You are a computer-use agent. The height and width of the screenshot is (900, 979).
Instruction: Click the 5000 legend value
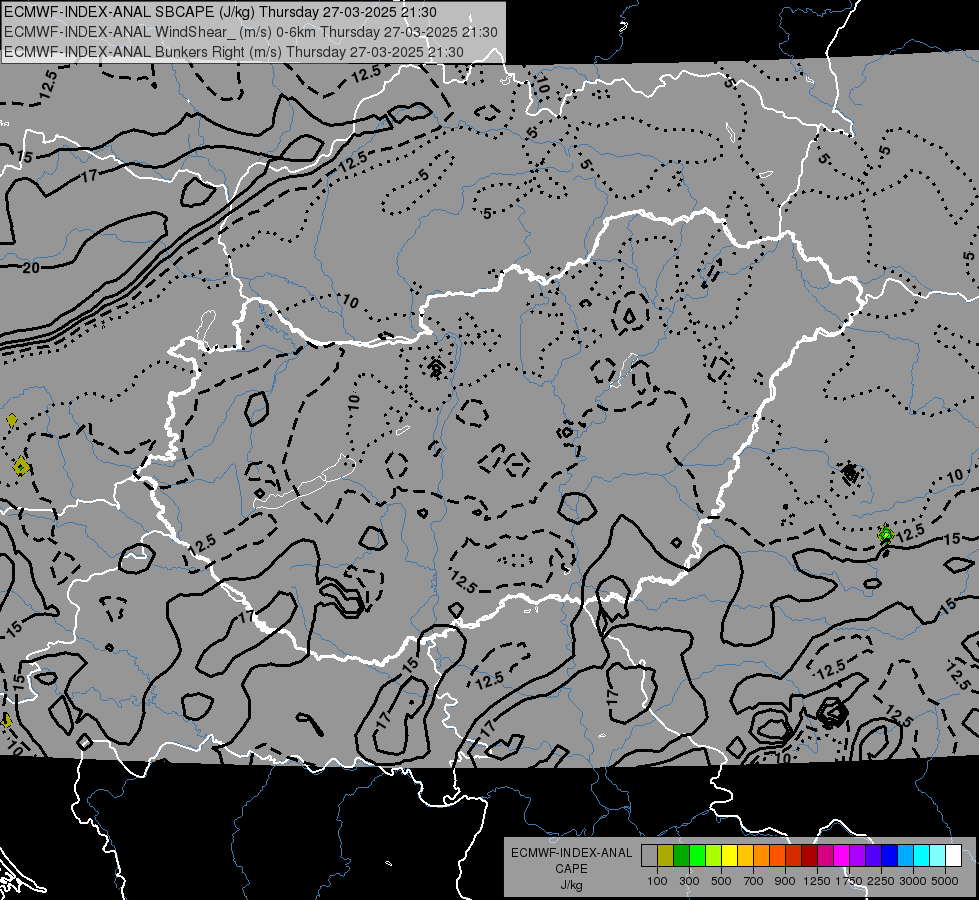[945, 881]
